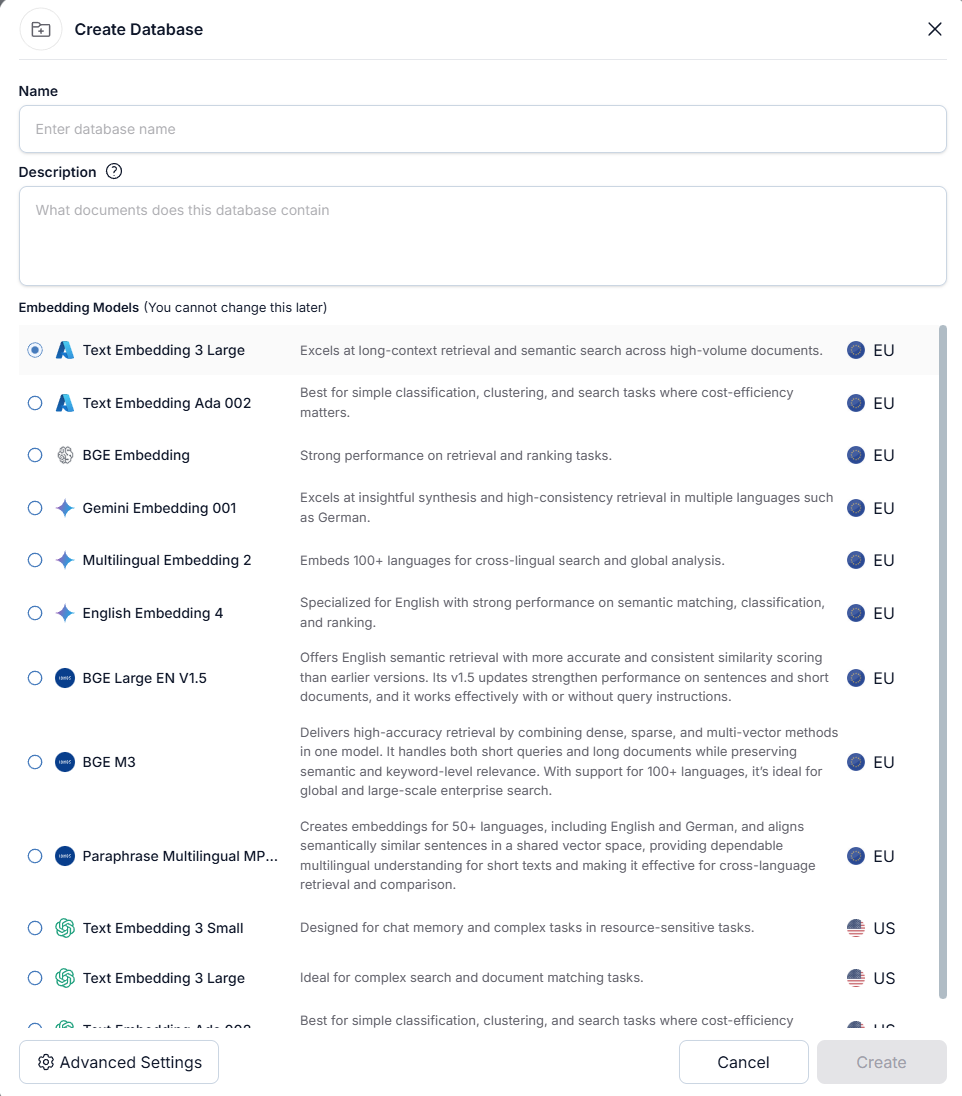Select the Multilingual Embedding 2 radio button

[x=35, y=560]
